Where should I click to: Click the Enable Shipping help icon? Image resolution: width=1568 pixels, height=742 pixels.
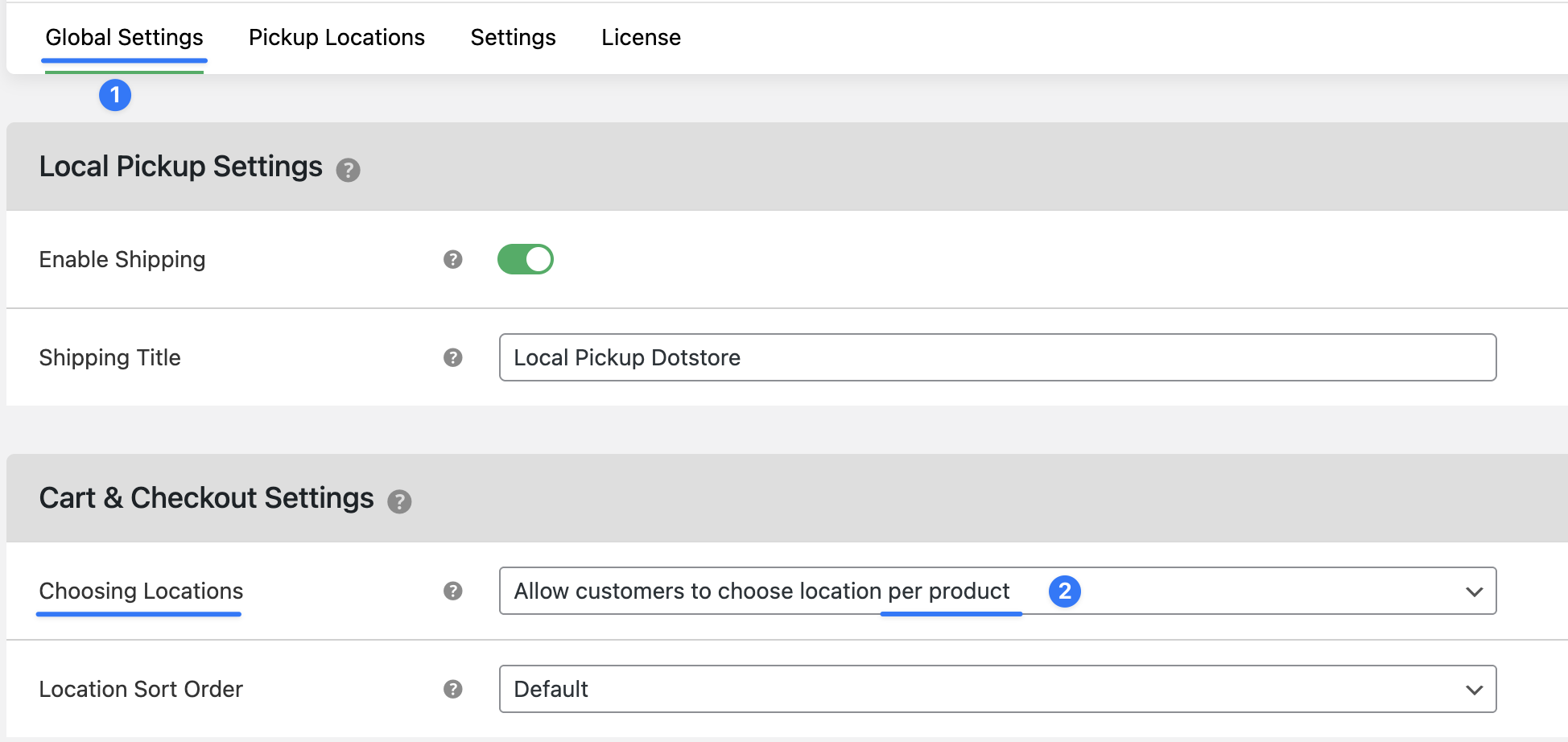(453, 259)
